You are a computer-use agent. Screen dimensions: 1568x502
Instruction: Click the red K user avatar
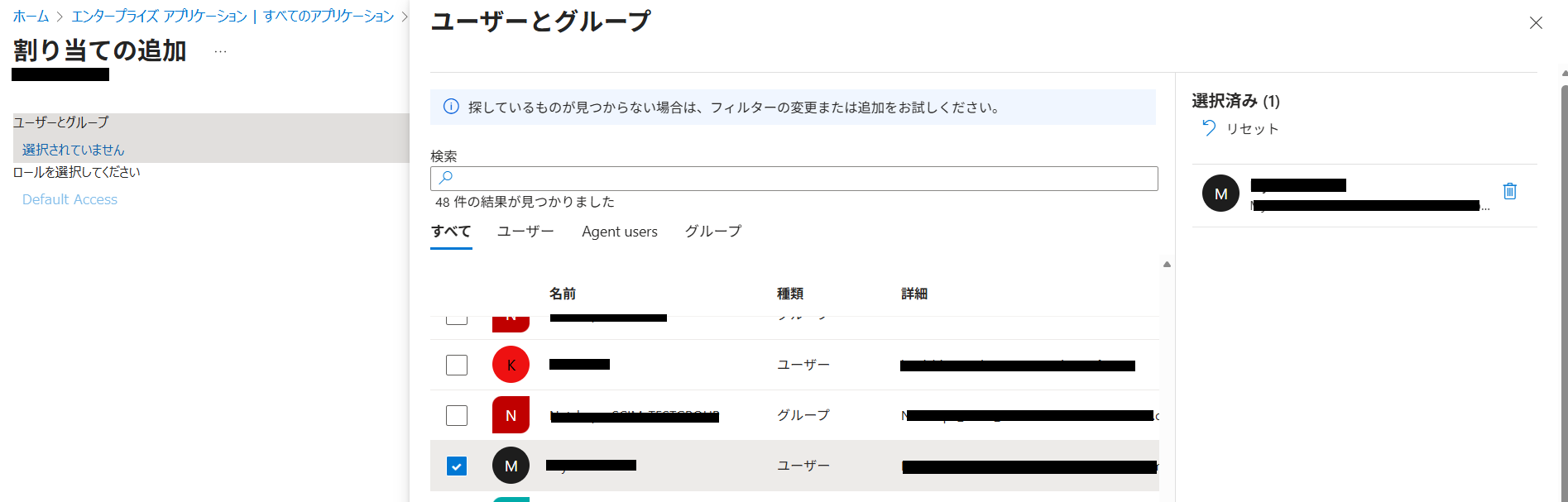pos(511,365)
